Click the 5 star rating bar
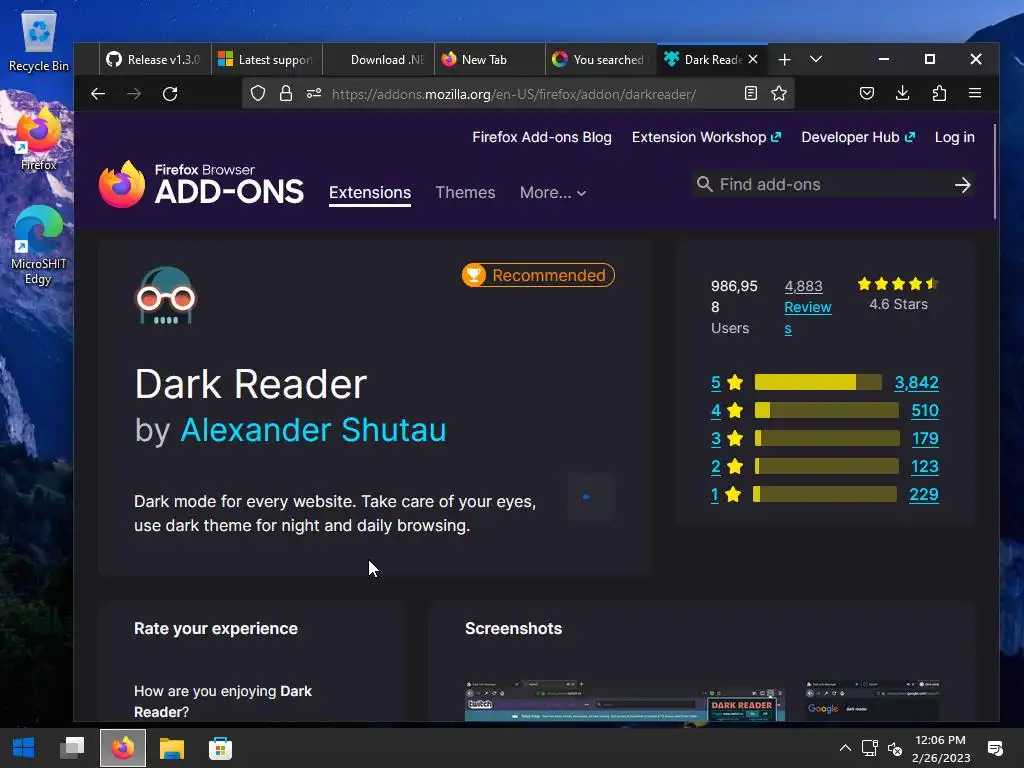This screenshot has height=768, width=1024. (818, 382)
